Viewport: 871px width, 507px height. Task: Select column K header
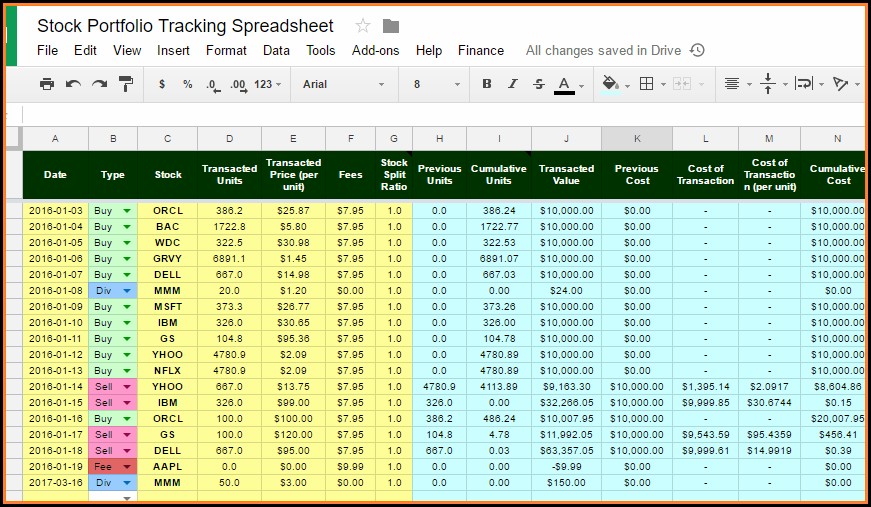pos(637,139)
